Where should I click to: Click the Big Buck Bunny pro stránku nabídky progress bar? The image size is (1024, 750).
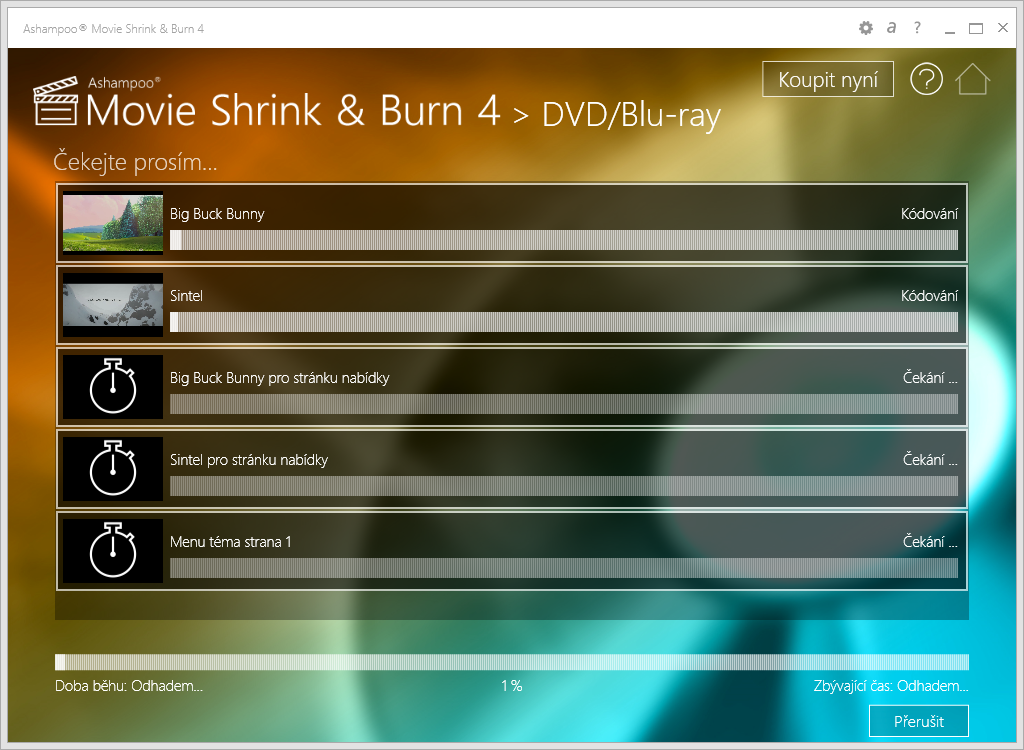coord(564,404)
